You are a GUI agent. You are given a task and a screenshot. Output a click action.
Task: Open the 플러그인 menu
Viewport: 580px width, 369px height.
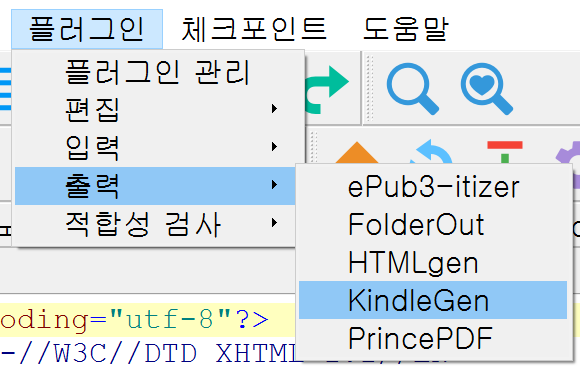87,29
